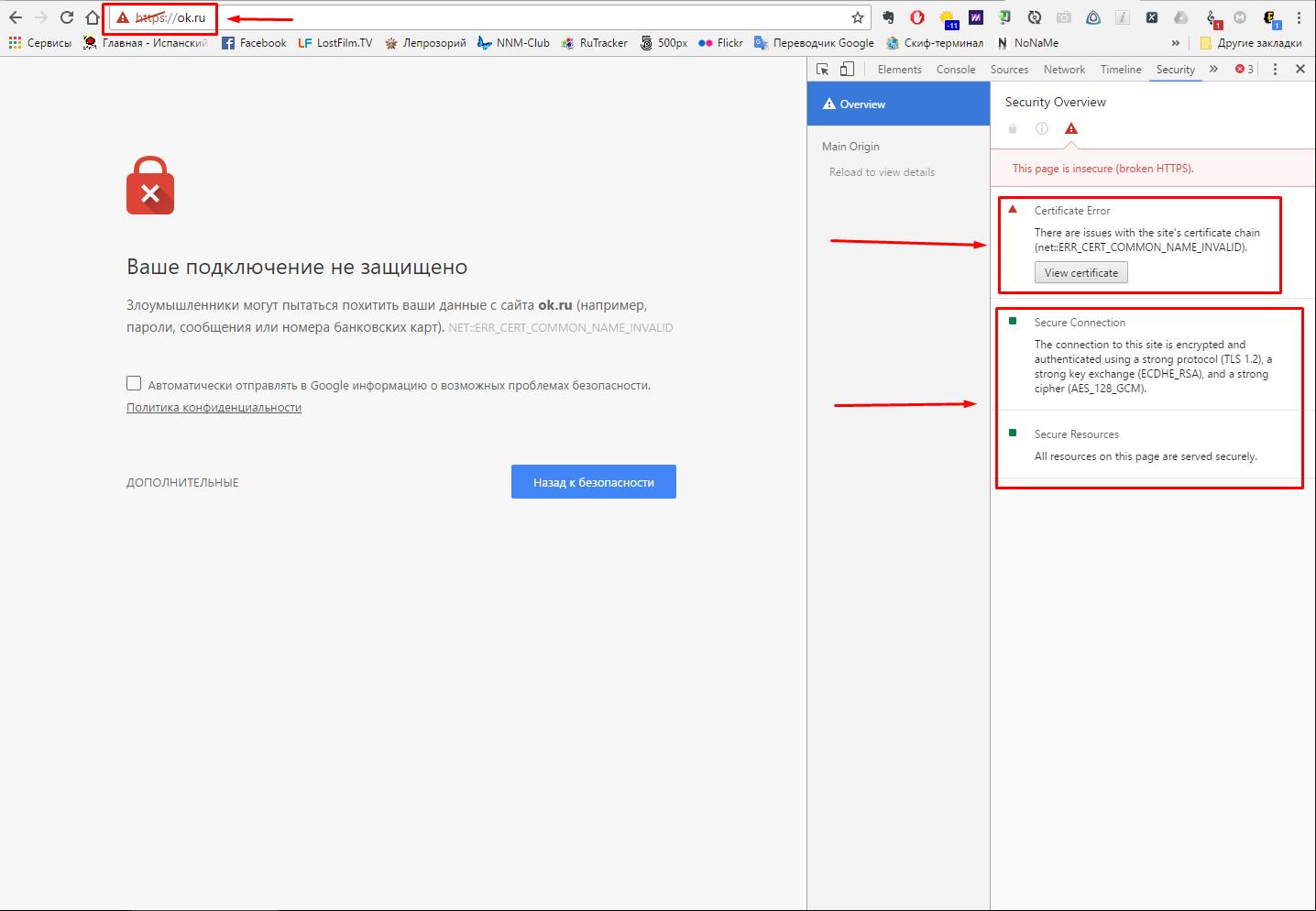Open the grey italic i extension
This screenshot has height=911, width=1316.
(x=1123, y=17)
